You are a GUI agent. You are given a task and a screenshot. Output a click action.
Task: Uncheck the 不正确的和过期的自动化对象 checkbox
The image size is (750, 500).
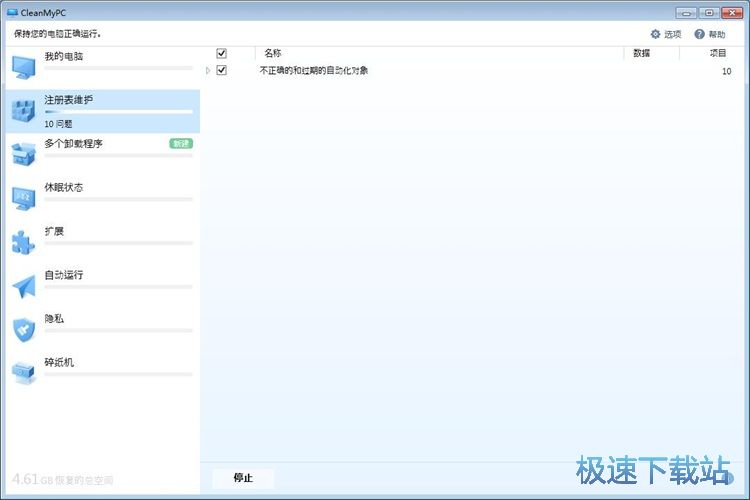point(221,70)
